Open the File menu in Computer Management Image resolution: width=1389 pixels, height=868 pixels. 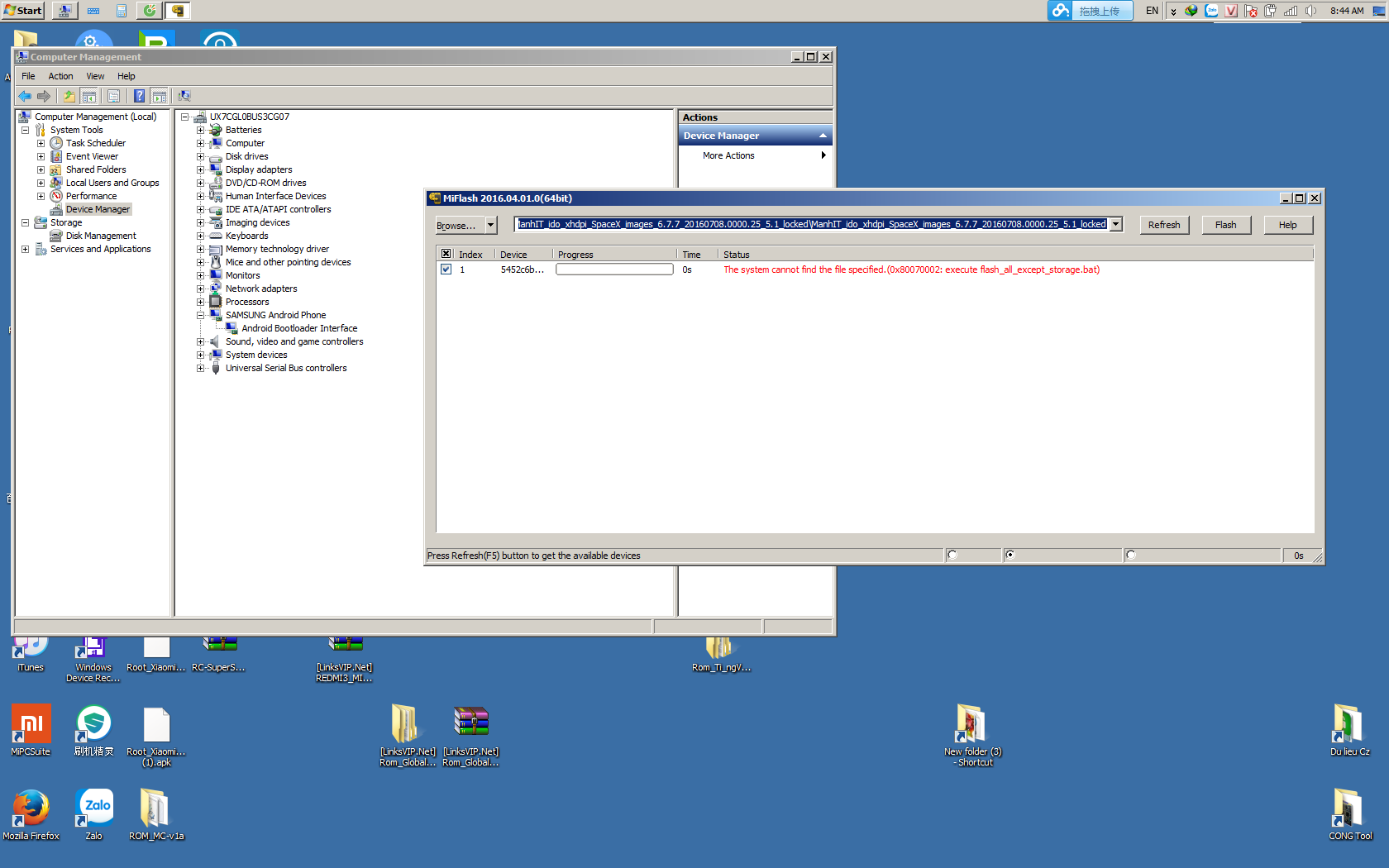(x=28, y=76)
